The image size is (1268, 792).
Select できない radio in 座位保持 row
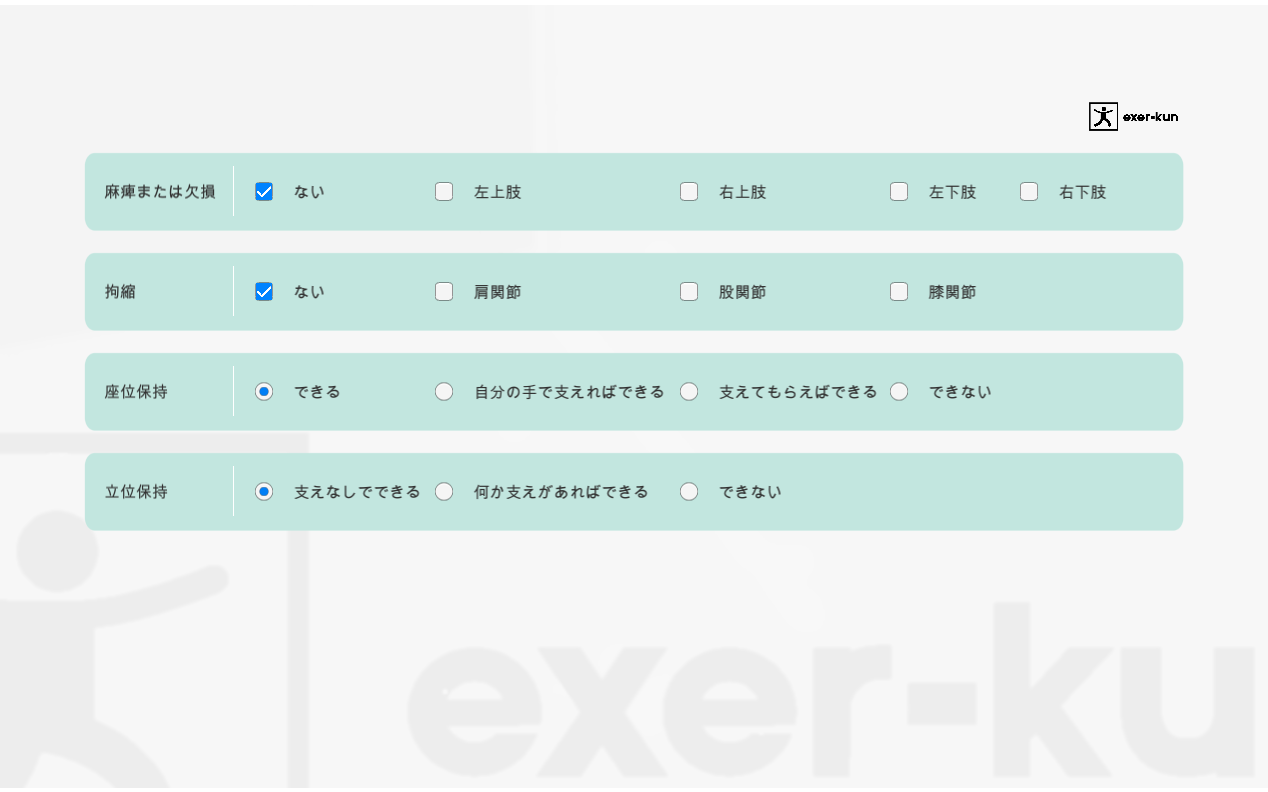(899, 392)
